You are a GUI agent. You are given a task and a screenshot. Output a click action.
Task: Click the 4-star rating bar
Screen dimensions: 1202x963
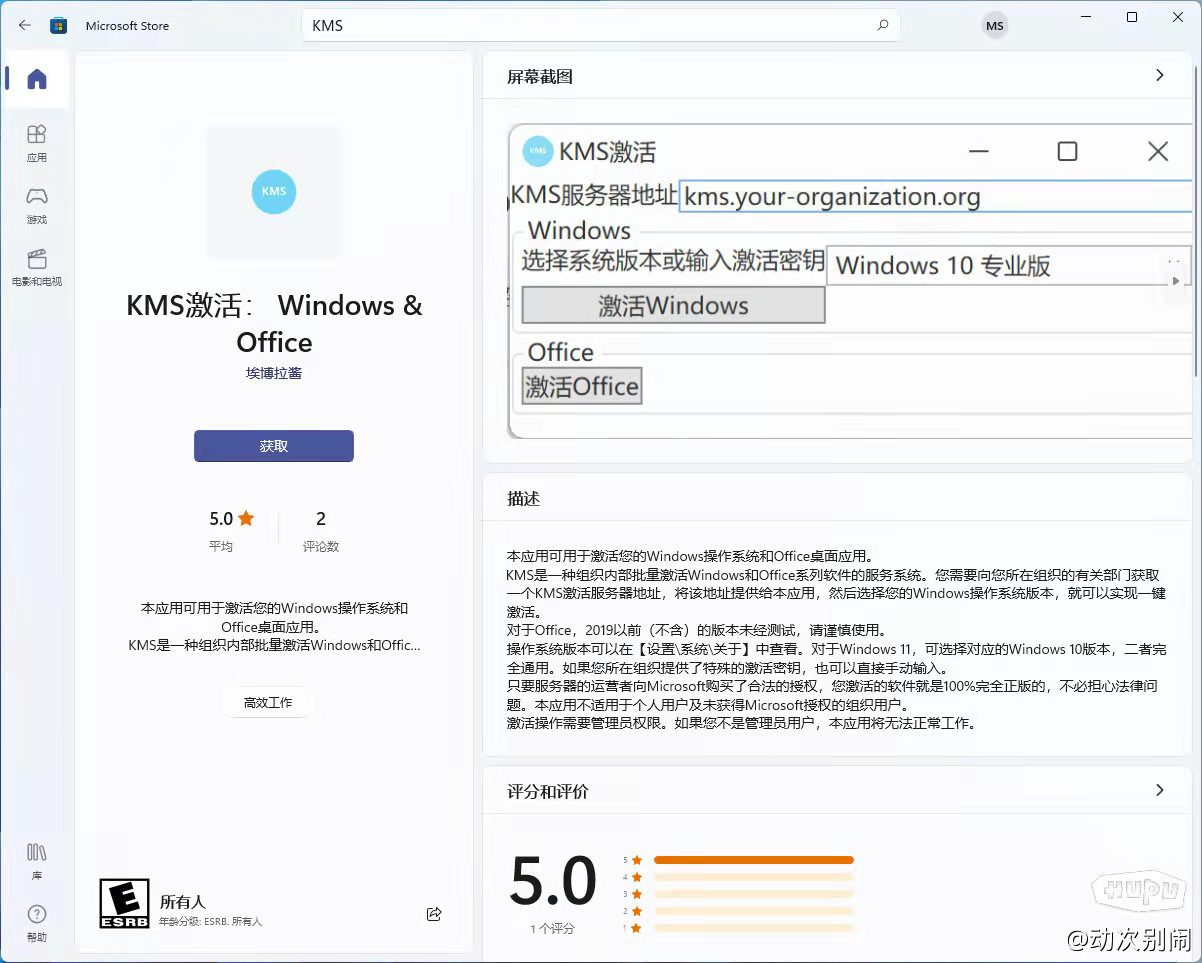(754, 877)
